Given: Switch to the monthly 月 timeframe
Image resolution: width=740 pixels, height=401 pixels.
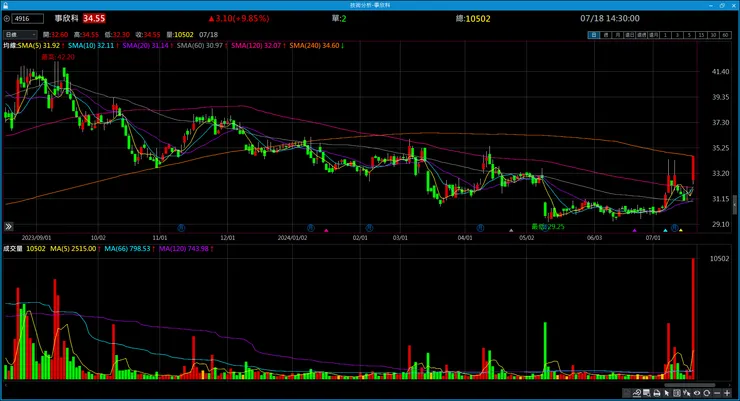Looking at the screenshot, I should coord(617,35).
